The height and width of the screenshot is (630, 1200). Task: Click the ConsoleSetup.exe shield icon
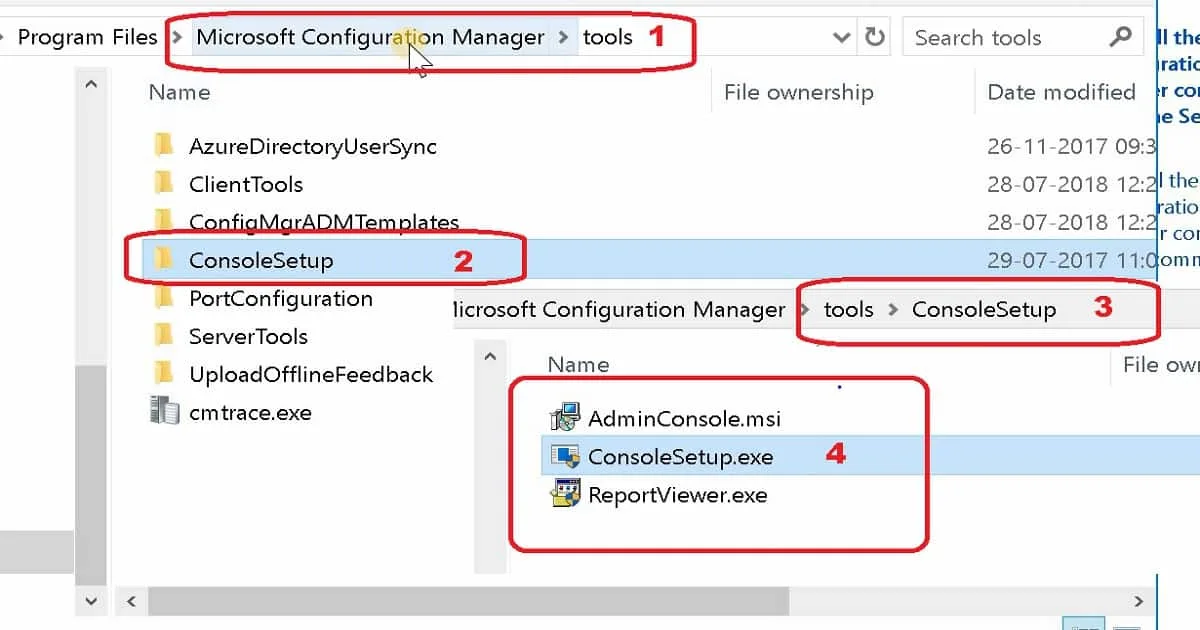click(x=566, y=457)
